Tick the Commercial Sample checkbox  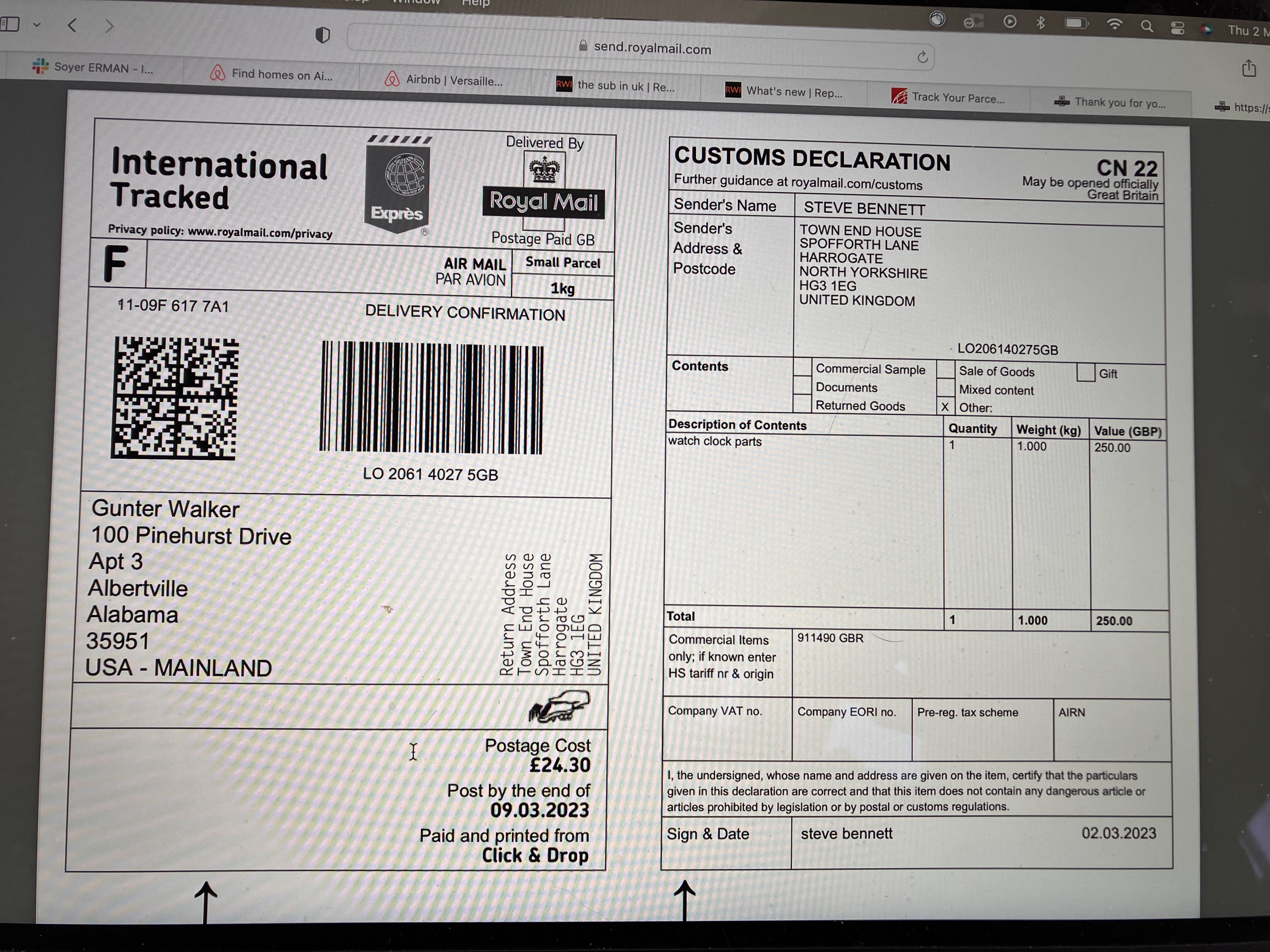pos(802,367)
